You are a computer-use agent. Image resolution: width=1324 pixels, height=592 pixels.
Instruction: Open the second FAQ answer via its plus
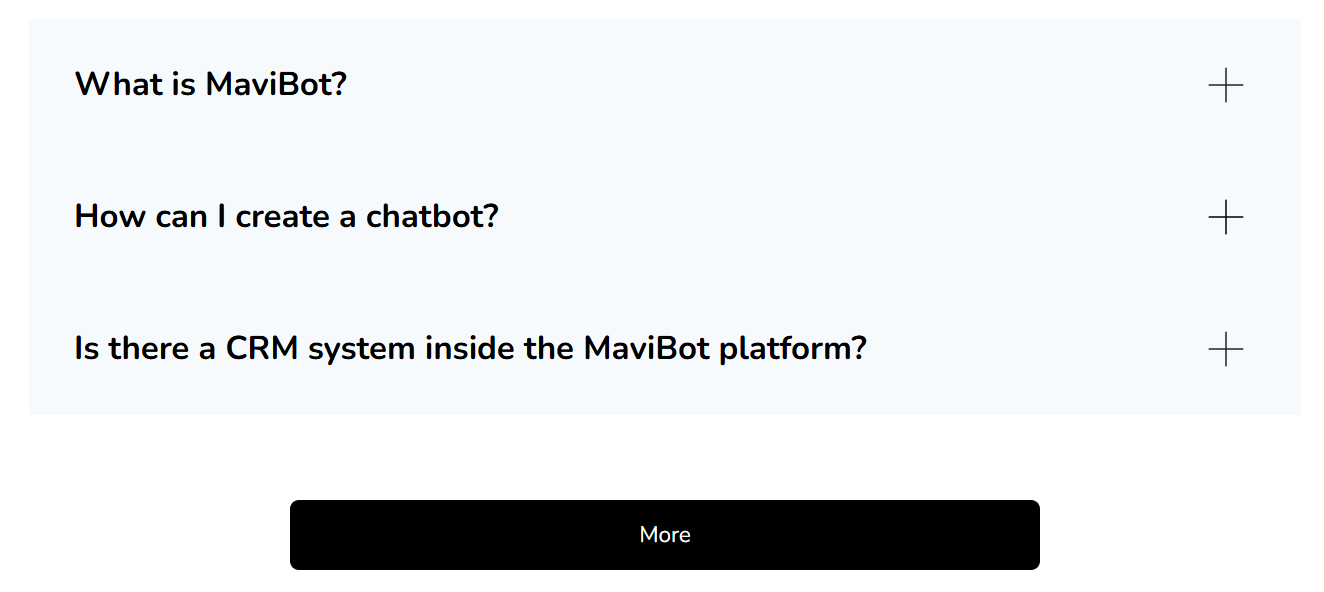coord(1225,217)
